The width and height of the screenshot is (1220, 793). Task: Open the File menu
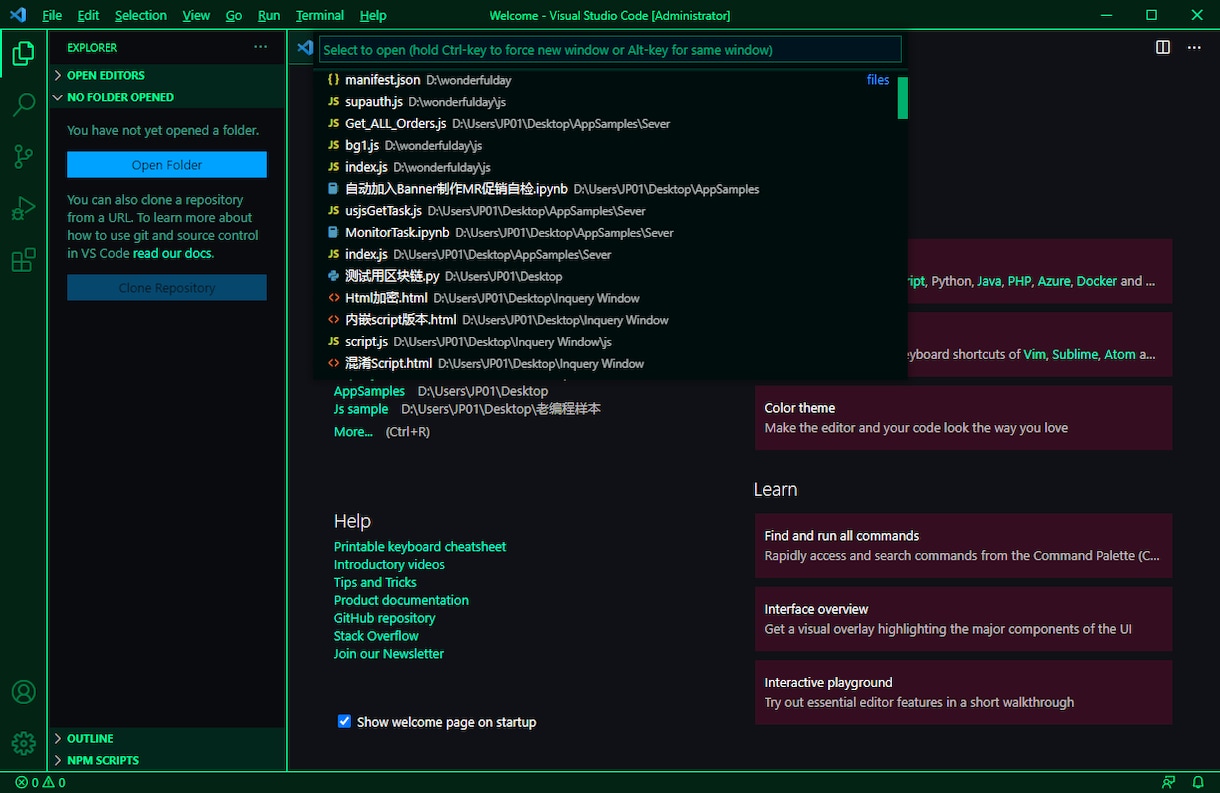click(52, 15)
